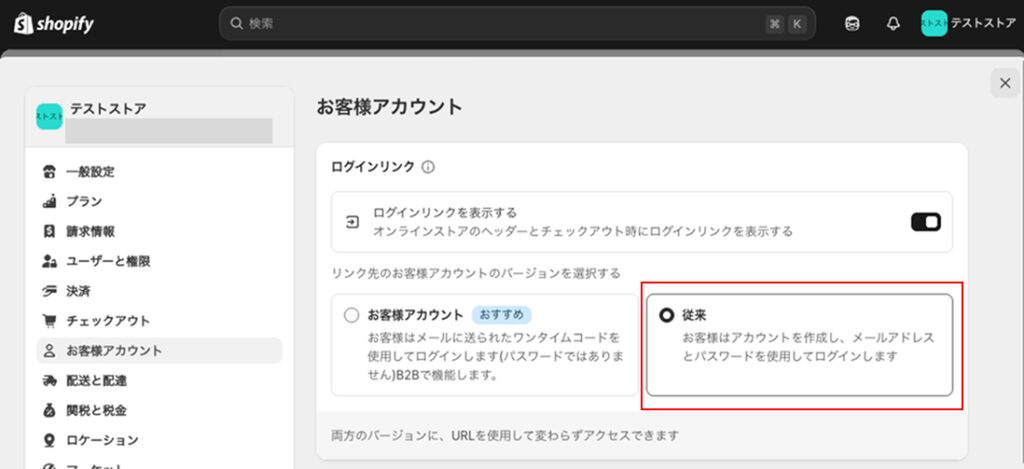Click the cart icon beside チェックアウト
1024x469 pixels.
point(49,321)
